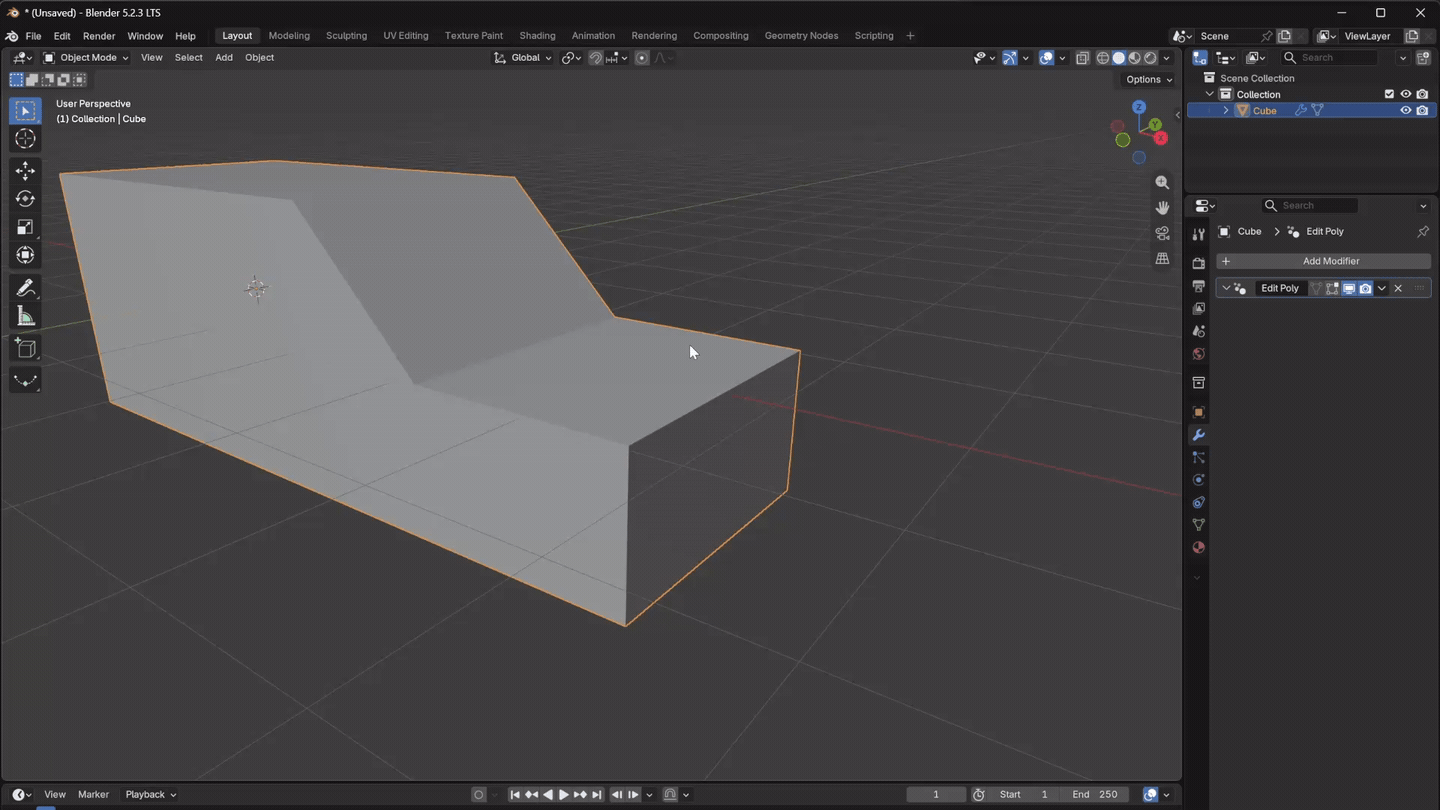Image resolution: width=1440 pixels, height=810 pixels.
Task: Click the pan hand viewport gizmo
Action: point(1162,208)
